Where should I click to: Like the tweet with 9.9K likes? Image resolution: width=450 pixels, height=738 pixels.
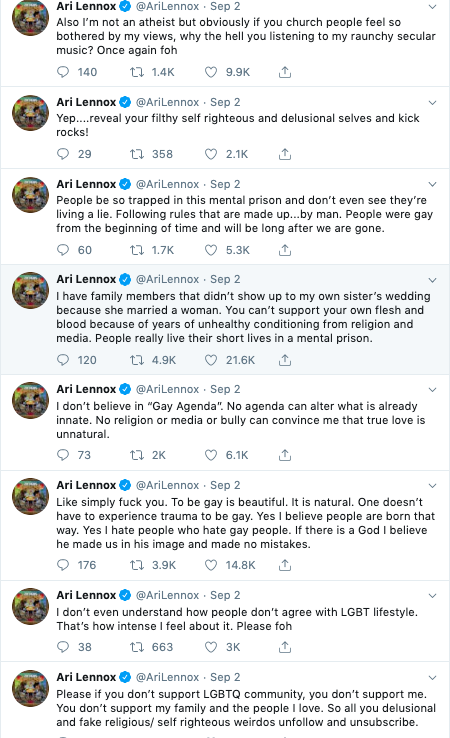tap(211, 72)
